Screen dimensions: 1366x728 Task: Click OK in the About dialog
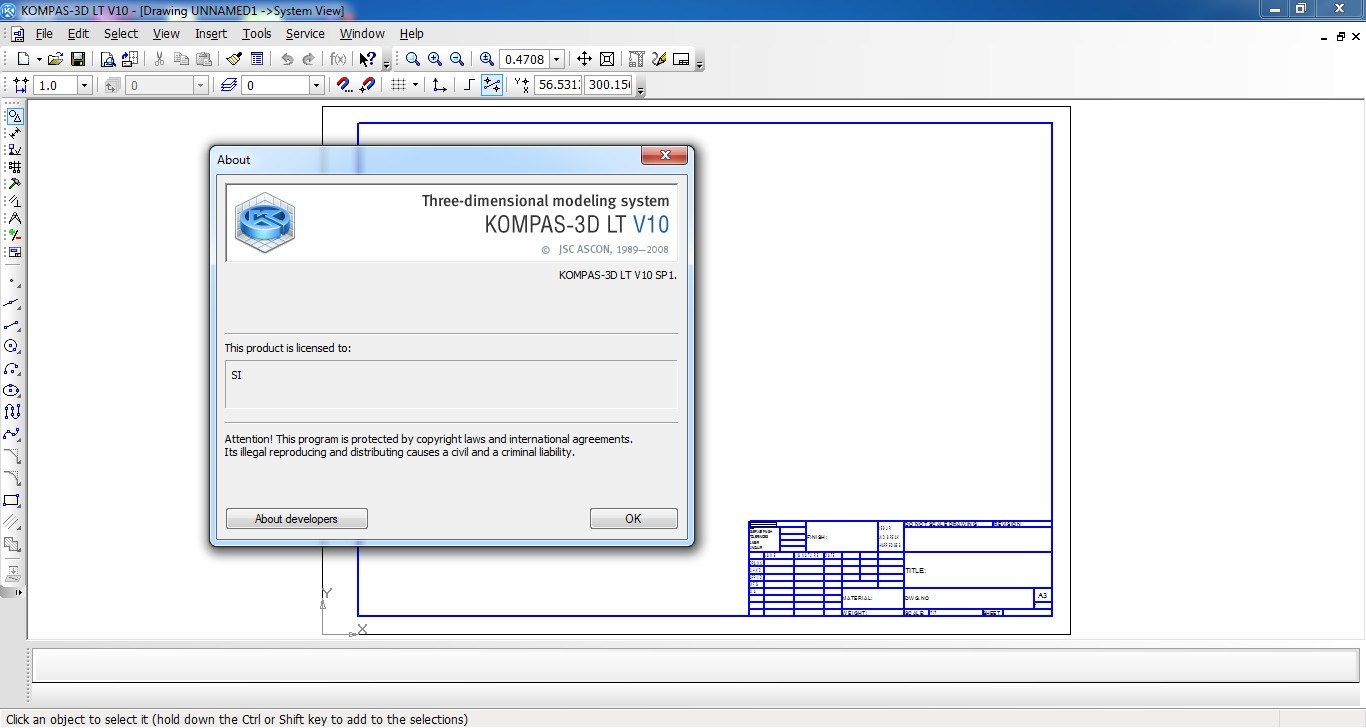633,519
